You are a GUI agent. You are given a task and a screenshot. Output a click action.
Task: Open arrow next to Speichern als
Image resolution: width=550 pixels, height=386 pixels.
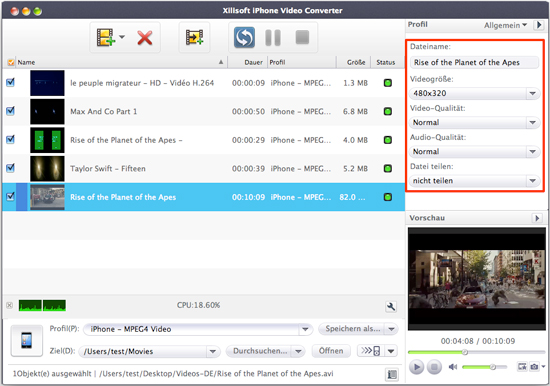tap(391, 329)
